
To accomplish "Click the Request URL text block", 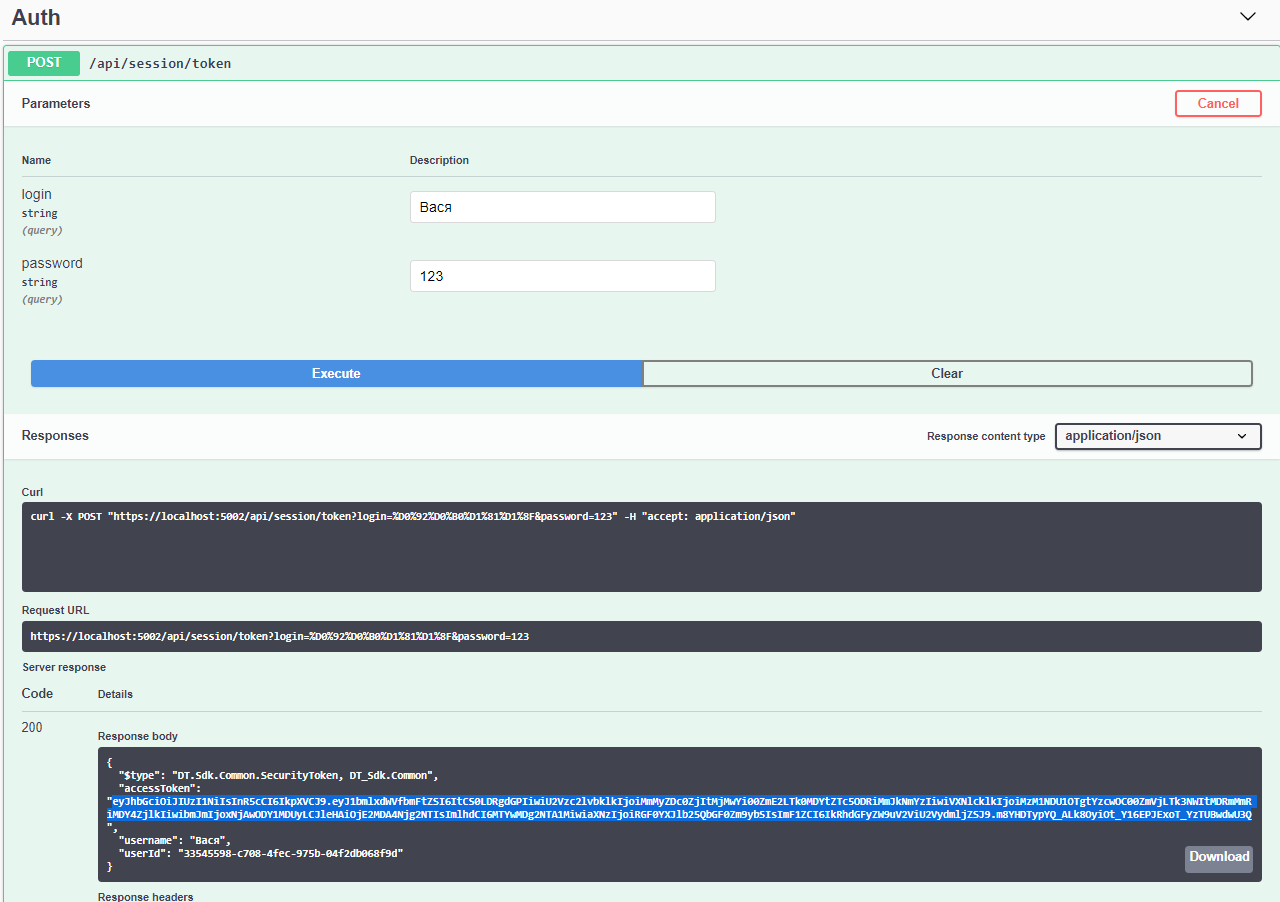I will pyautogui.click(x=640, y=637).
